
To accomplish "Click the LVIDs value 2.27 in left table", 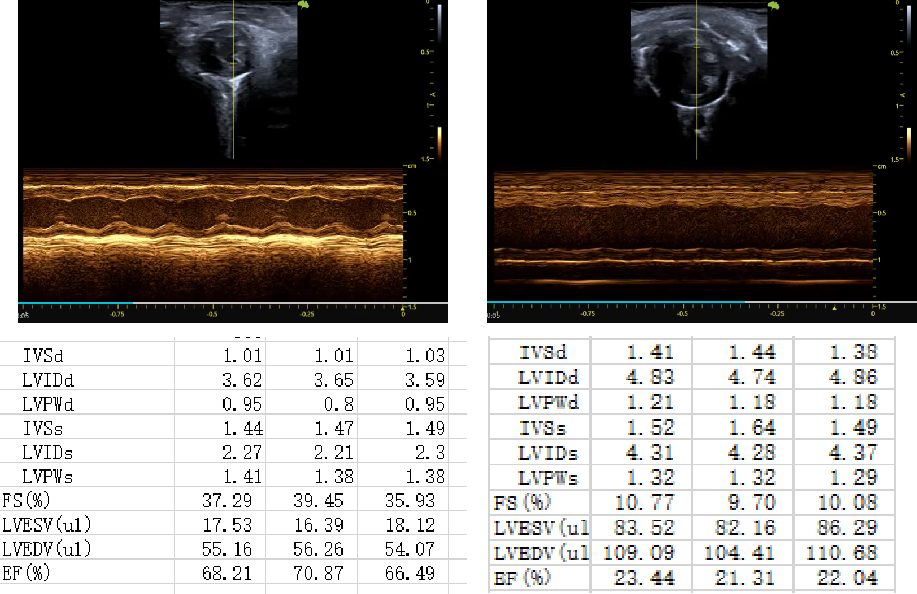I will point(231,452).
